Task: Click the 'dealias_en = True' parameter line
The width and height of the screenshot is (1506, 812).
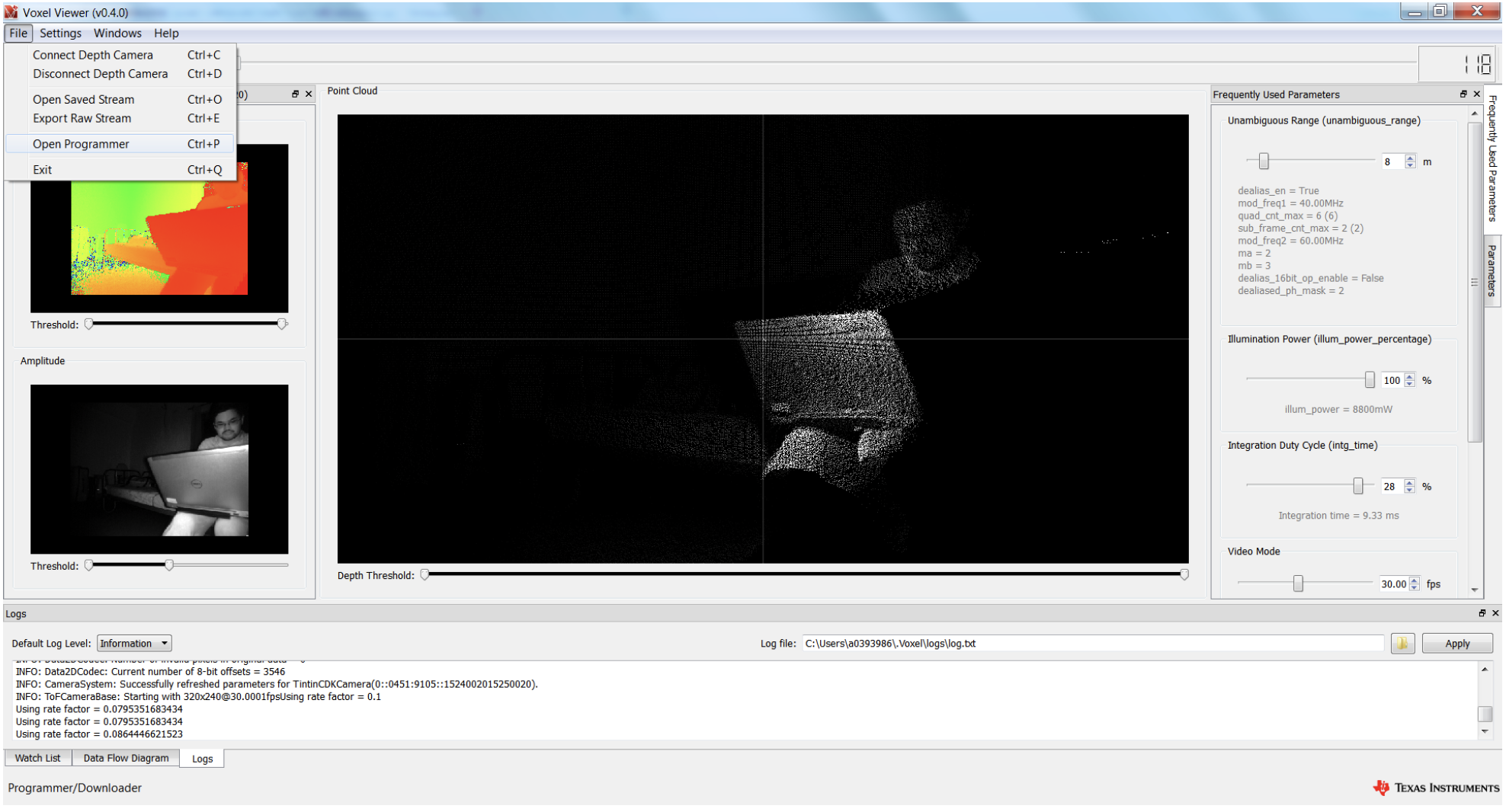Action: tap(1278, 191)
